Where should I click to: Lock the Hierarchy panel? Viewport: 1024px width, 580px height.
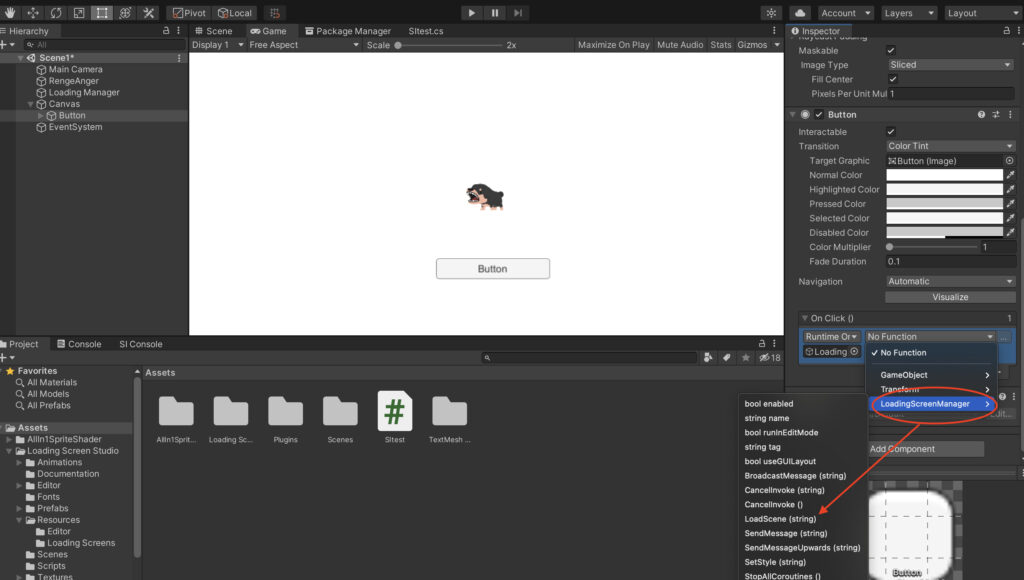click(x=166, y=31)
